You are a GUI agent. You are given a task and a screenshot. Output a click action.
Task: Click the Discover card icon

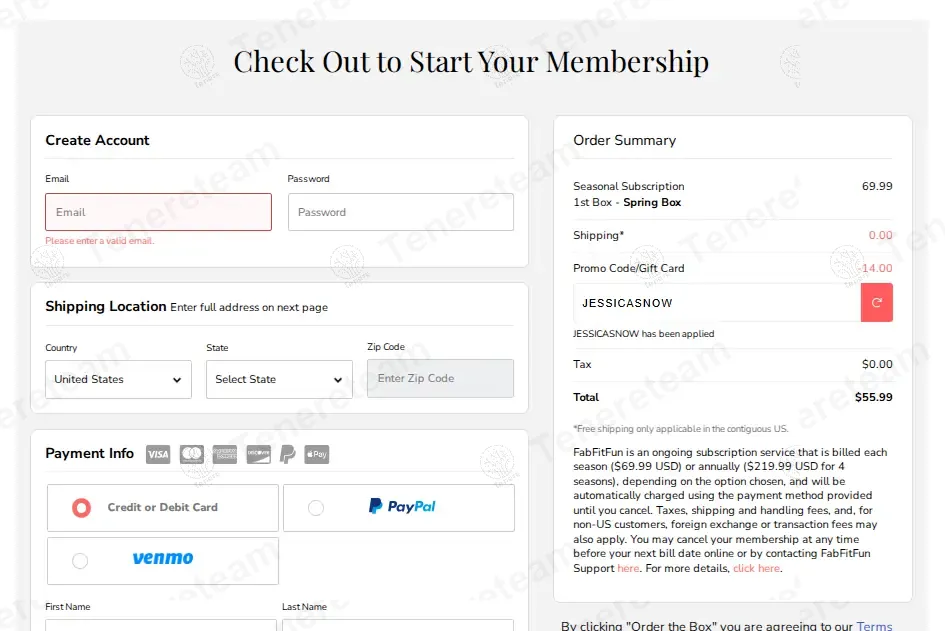pos(258,455)
